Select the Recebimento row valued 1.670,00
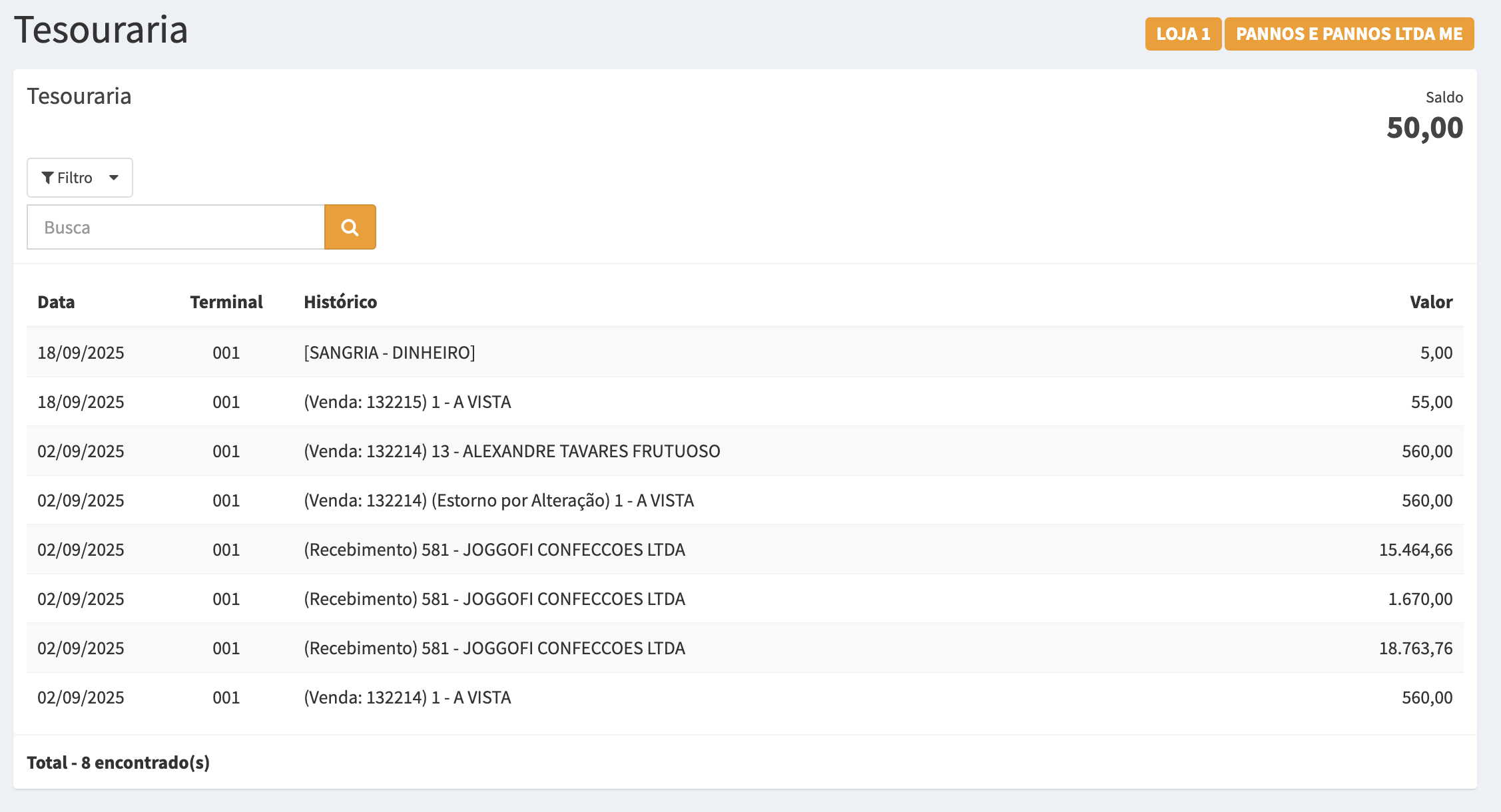Image resolution: width=1501 pixels, height=812 pixels. point(494,599)
